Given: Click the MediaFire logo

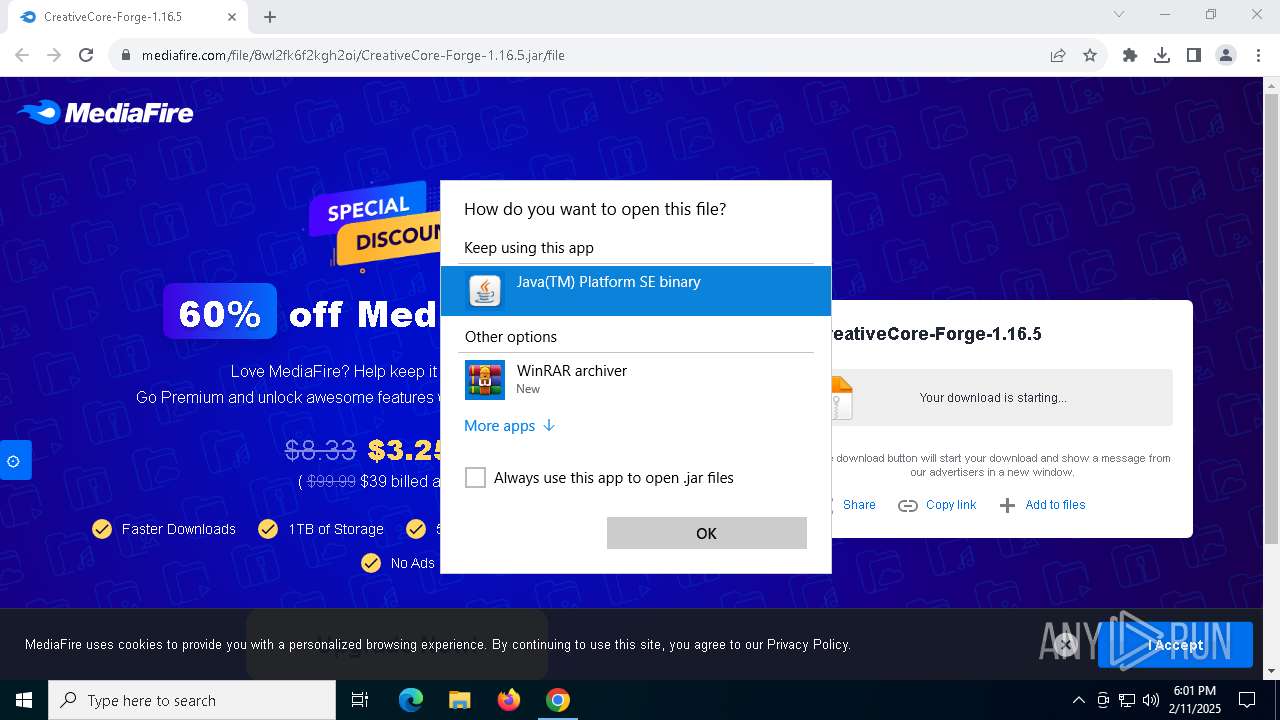Looking at the screenshot, I should coord(106,113).
